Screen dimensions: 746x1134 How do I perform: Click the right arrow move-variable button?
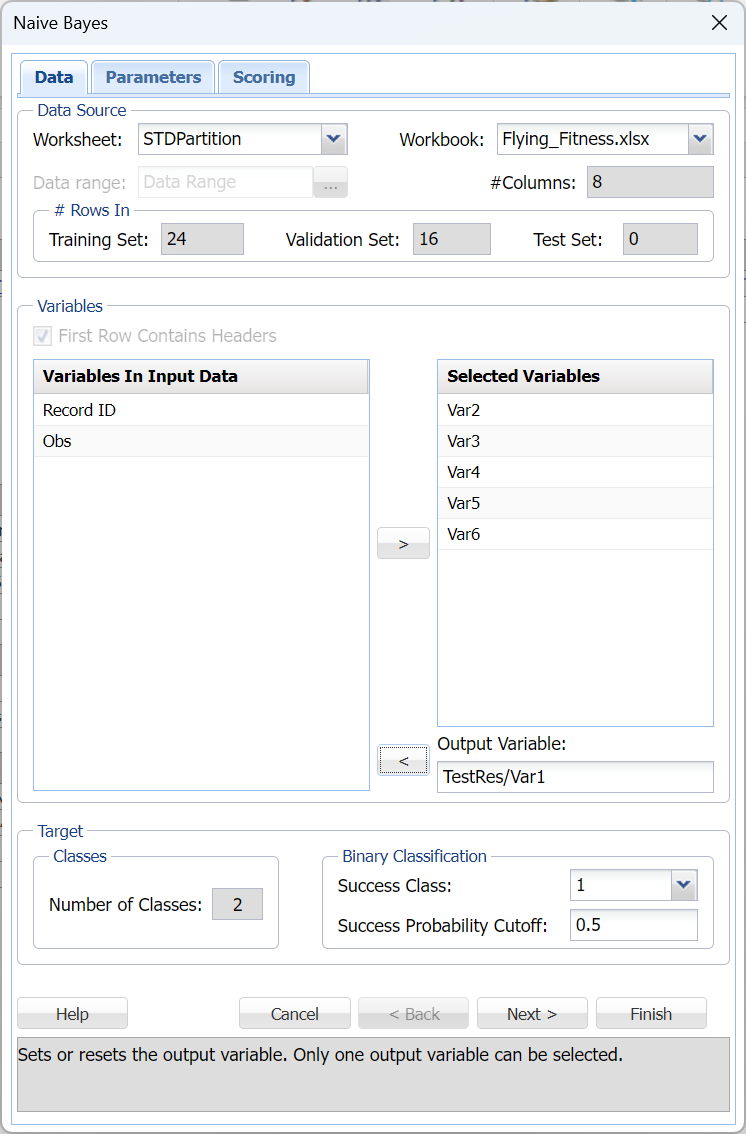pos(403,544)
